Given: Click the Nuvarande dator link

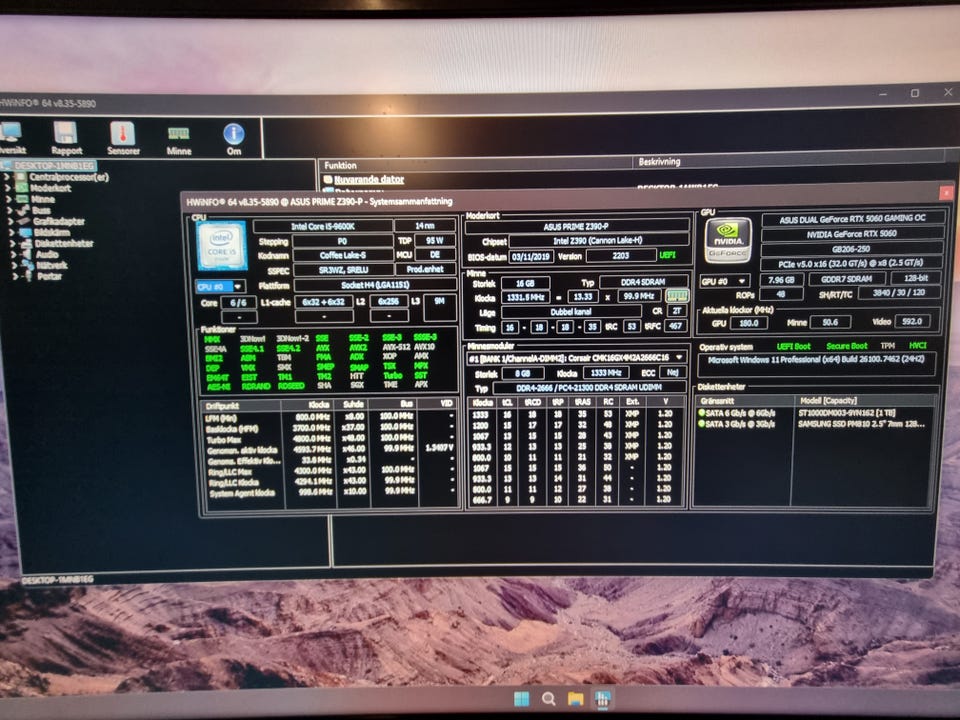Looking at the screenshot, I should 369,179.
